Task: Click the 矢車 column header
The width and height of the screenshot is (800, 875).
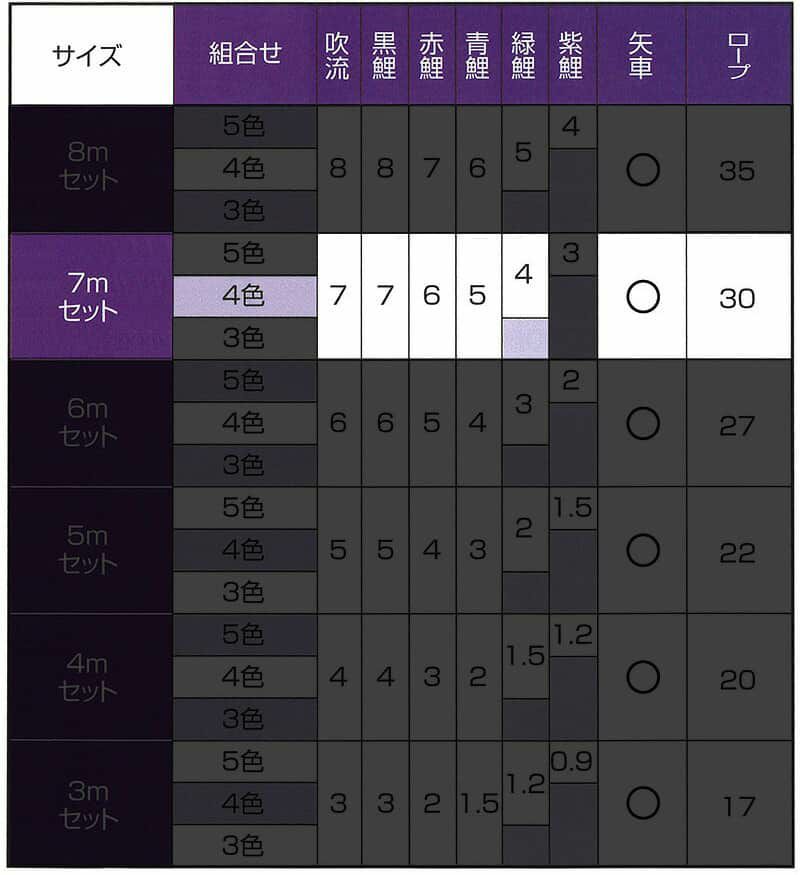Action: [642, 55]
